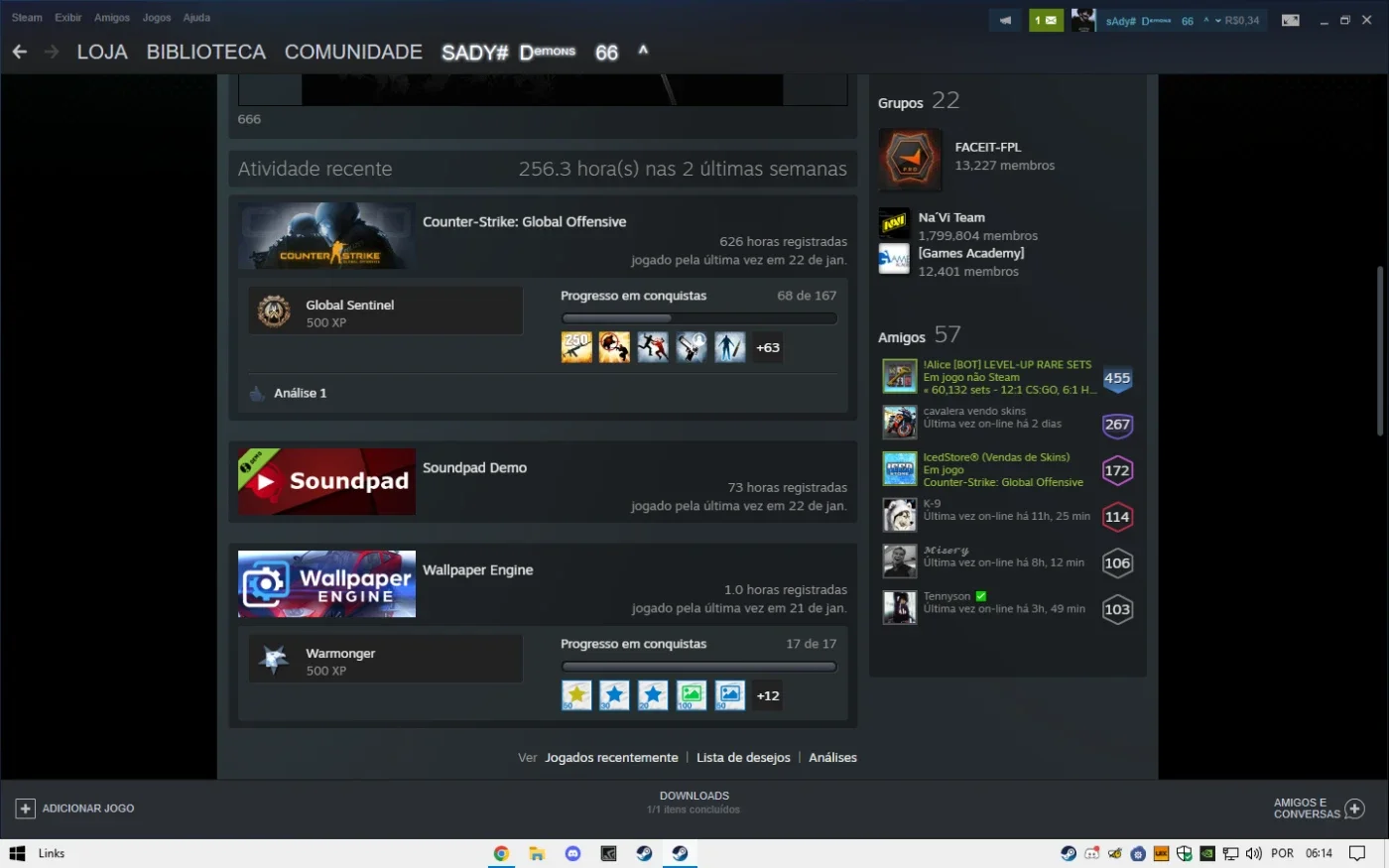Open the Grupos 22 heading
Image resolution: width=1389 pixels, height=868 pixels.
click(918, 101)
